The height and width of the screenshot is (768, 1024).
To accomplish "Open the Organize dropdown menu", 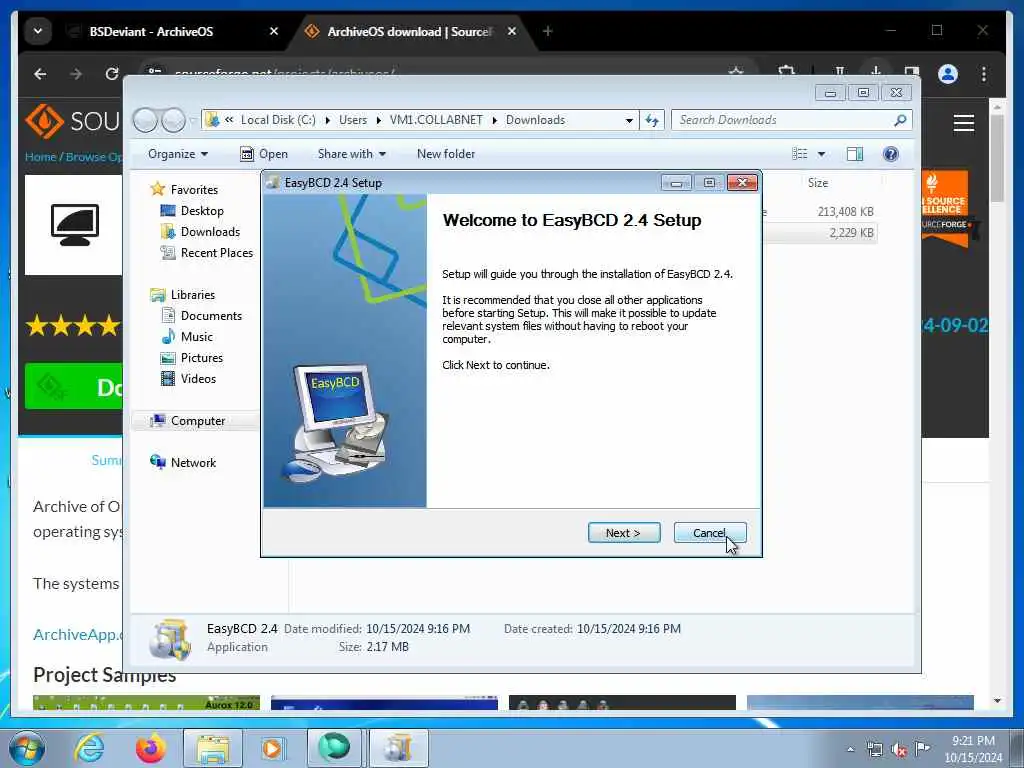I will (x=178, y=154).
